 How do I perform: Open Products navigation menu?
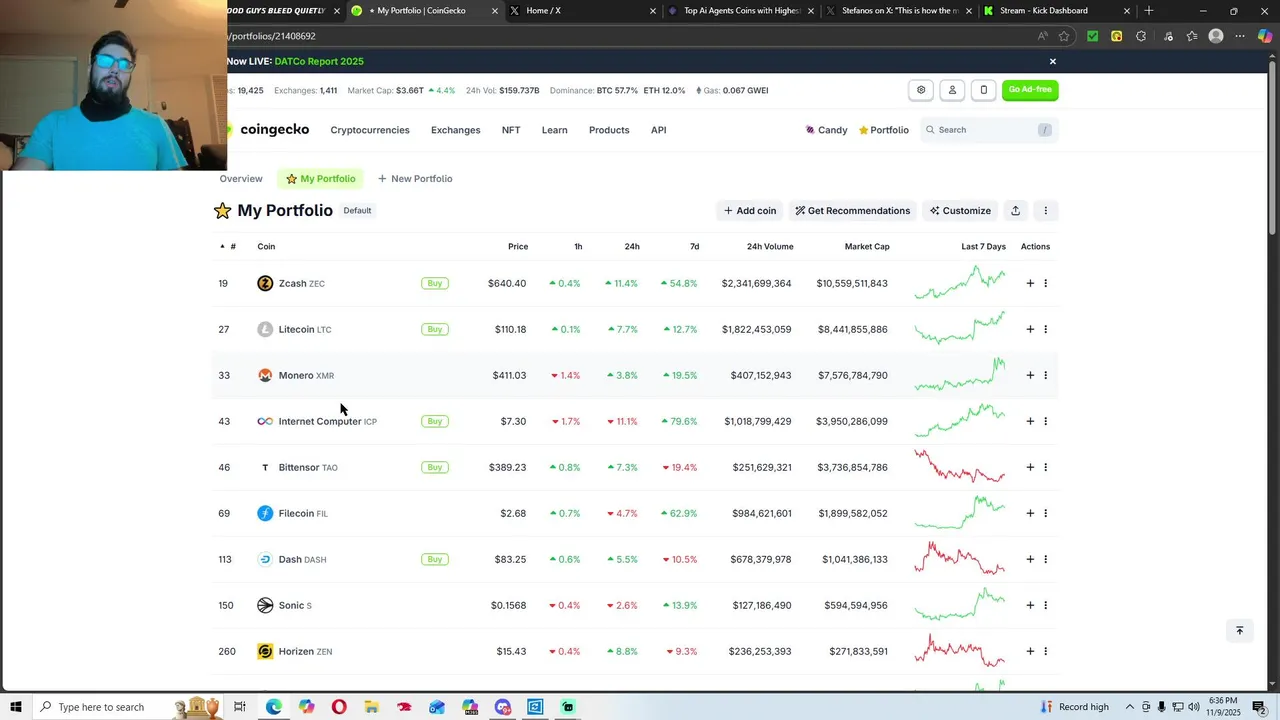click(x=609, y=130)
